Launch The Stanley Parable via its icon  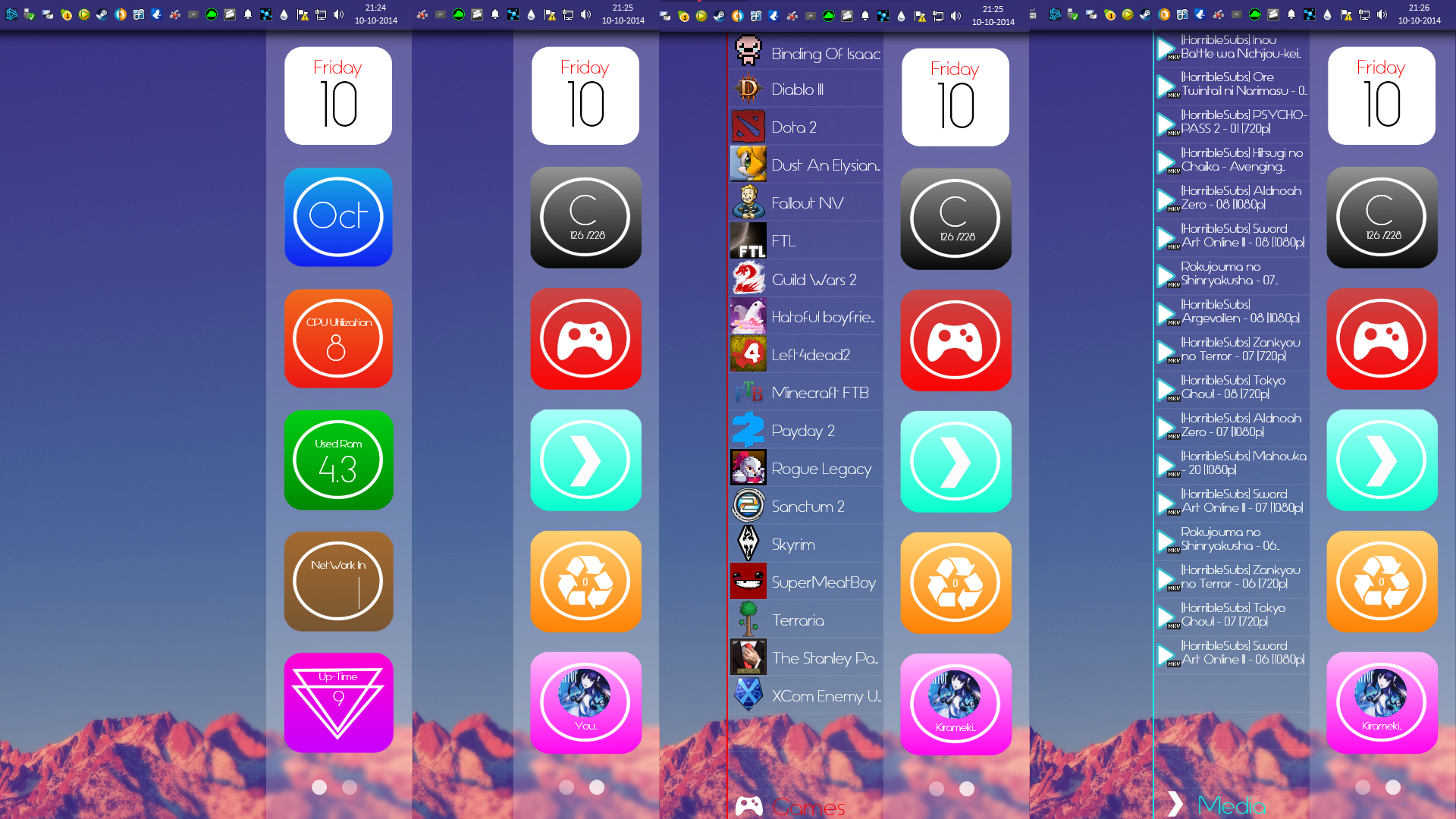click(748, 658)
